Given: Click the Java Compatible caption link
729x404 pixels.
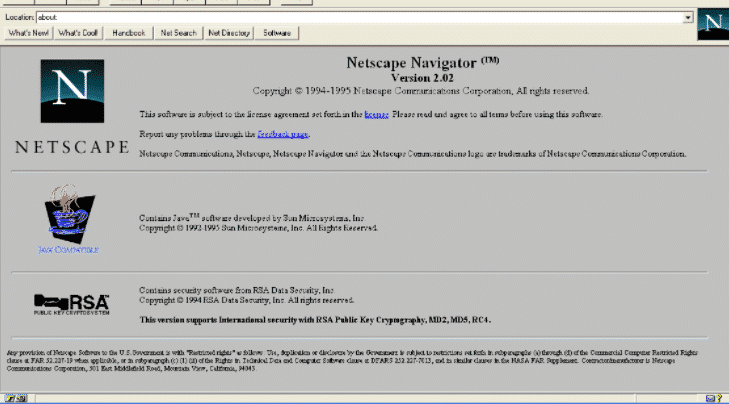Looking at the screenshot, I should point(68,250).
